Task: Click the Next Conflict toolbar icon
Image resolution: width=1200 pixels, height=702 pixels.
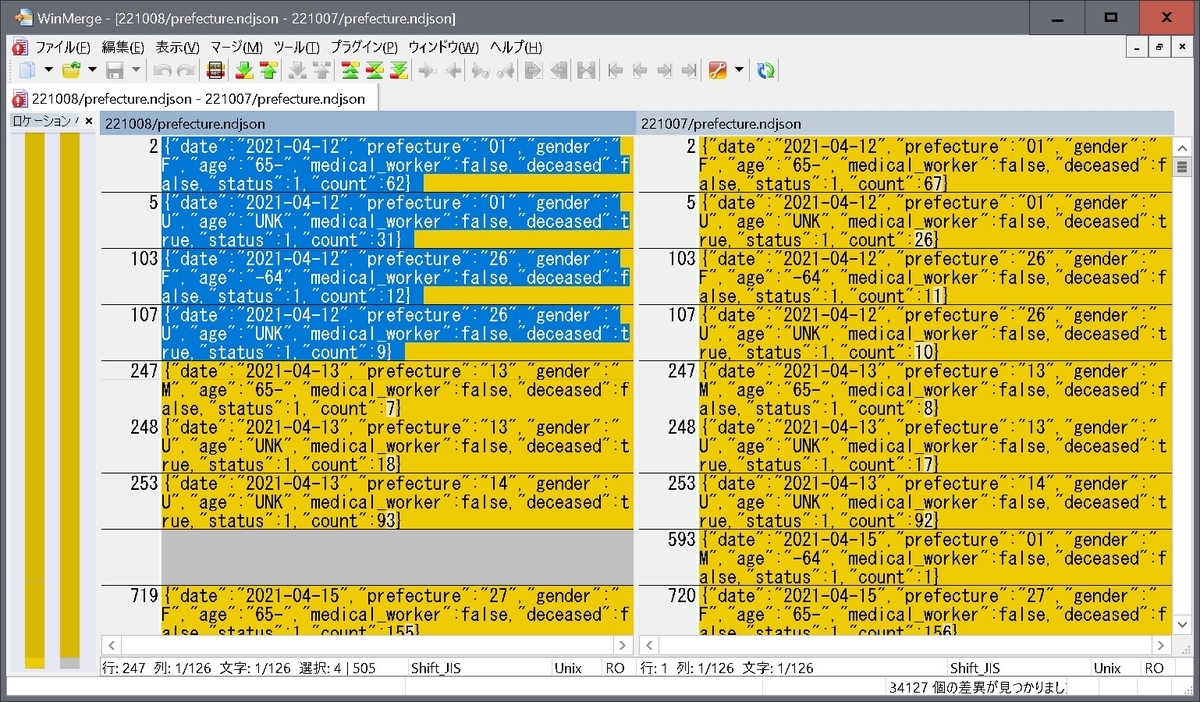Action: click(296, 70)
